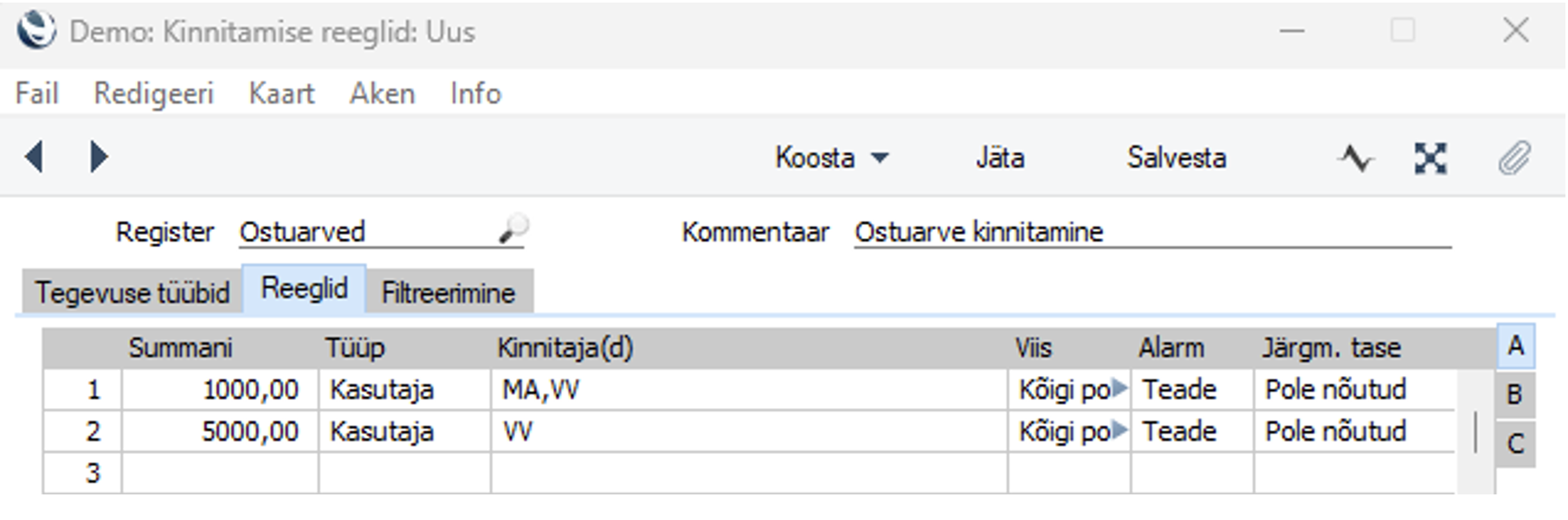Open the Fail menu

click(x=37, y=93)
